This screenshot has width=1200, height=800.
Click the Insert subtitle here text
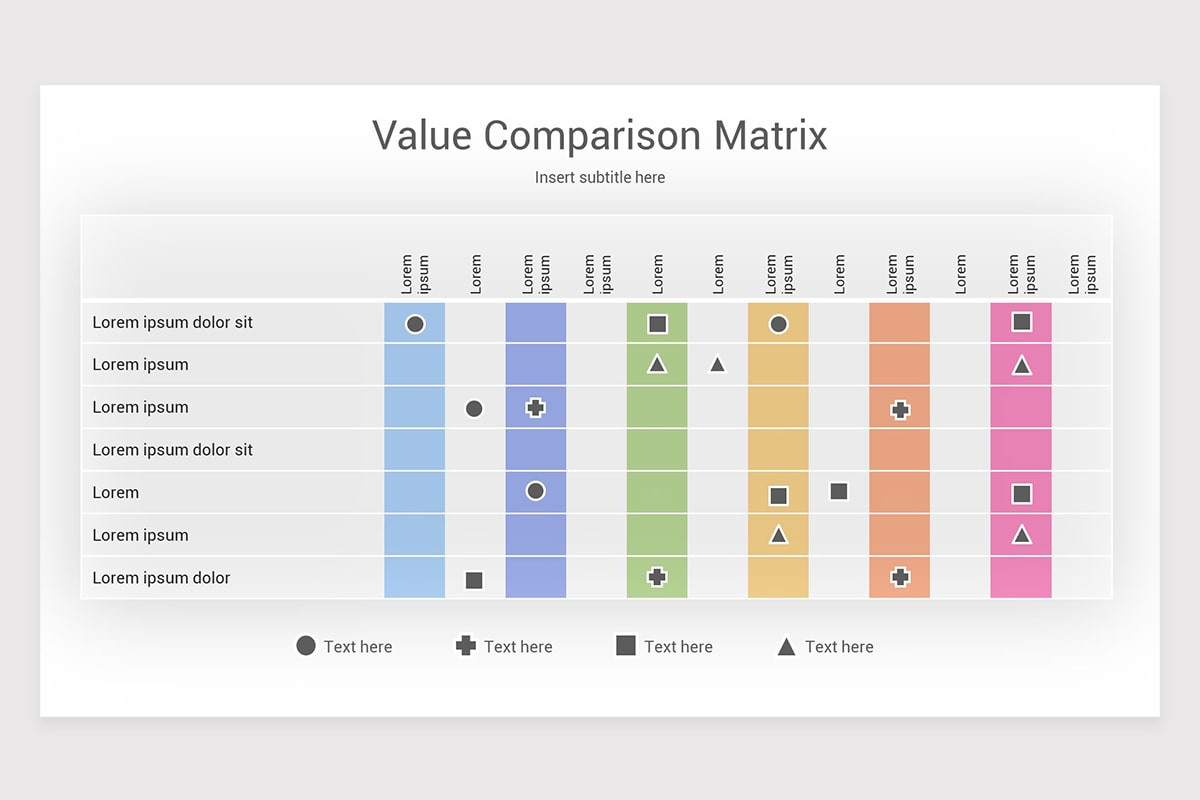point(600,177)
